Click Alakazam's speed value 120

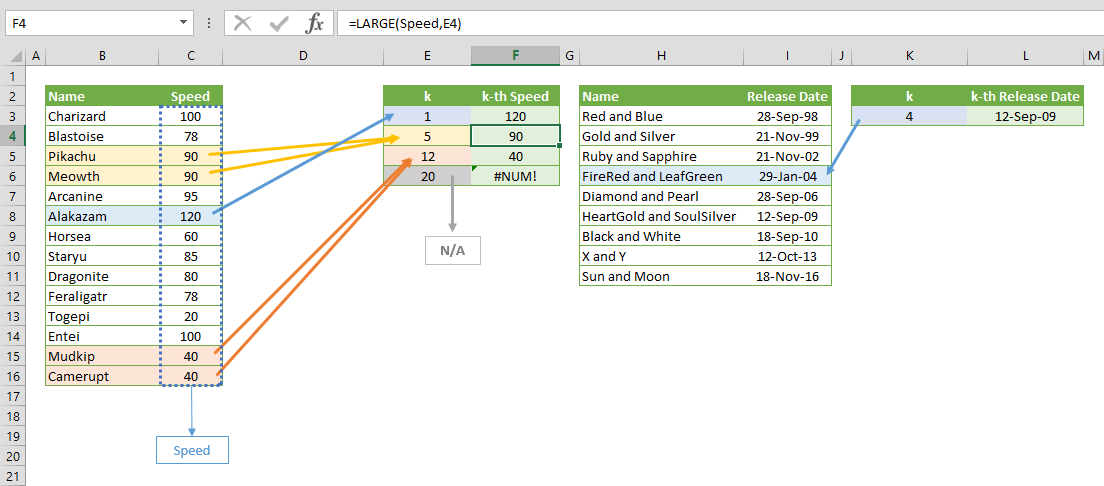click(x=191, y=216)
